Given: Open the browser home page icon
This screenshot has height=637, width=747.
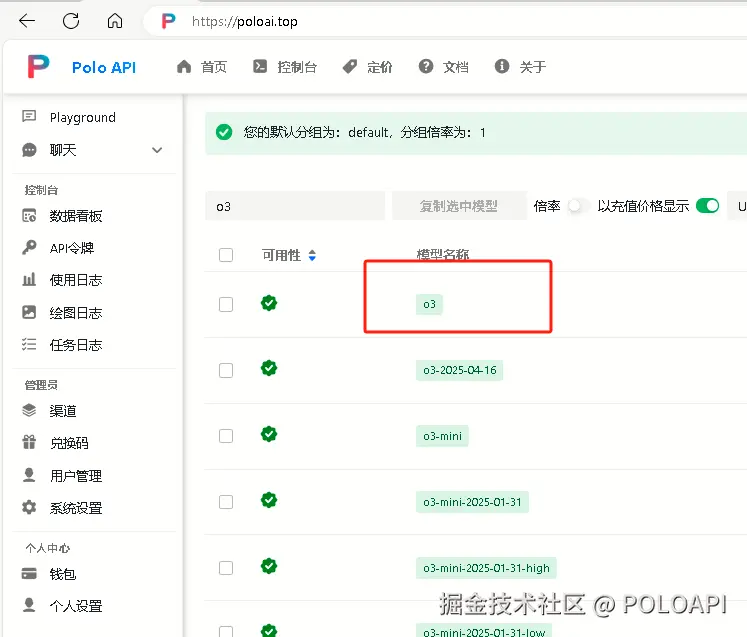Looking at the screenshot, I should (x=115, y=20).
